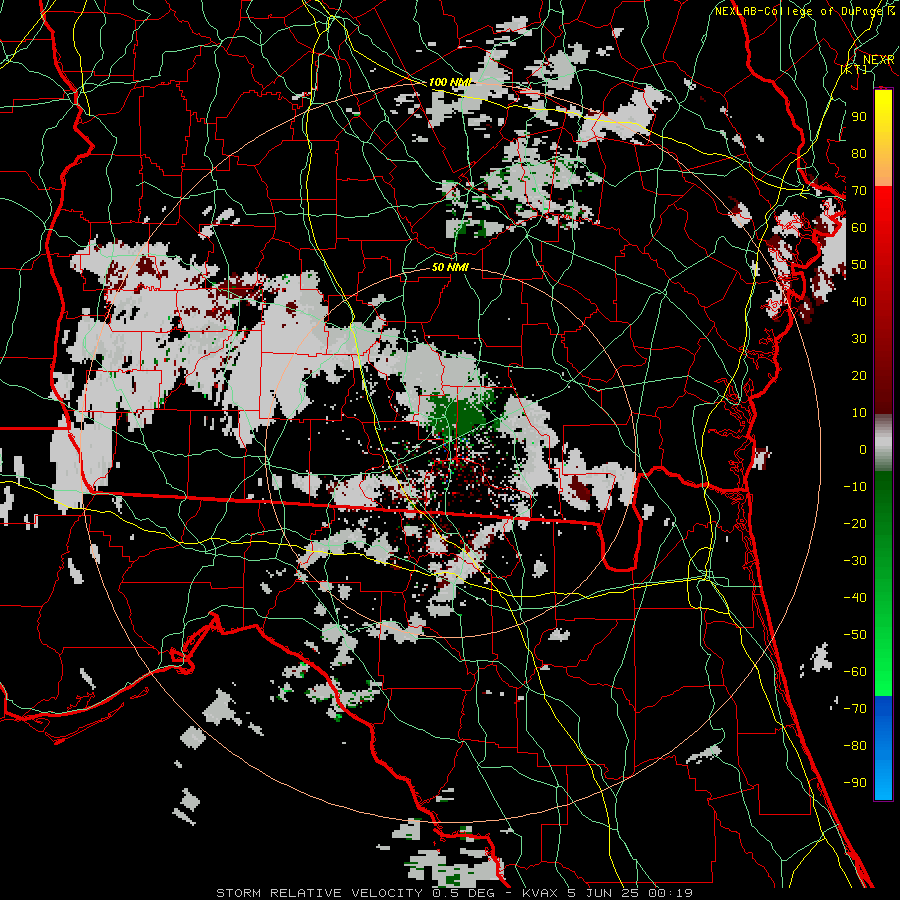Viewport: 900px width, 900px height.
Task: Click the -60 value on velocity scale
Action: (x=855, y=672)
